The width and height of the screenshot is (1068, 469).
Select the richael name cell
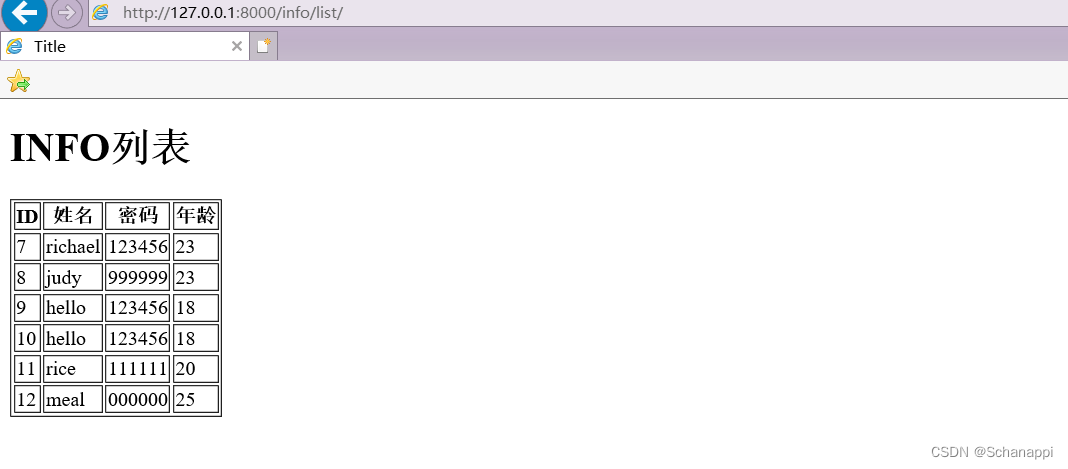pos(73,247)
